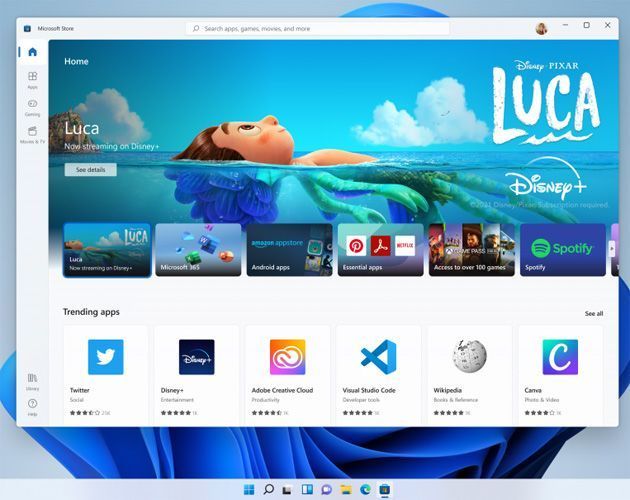The height and width of the screenshot is (500, 630).
Task: Open the Essential apps featured card
Action: pos(380,249)
